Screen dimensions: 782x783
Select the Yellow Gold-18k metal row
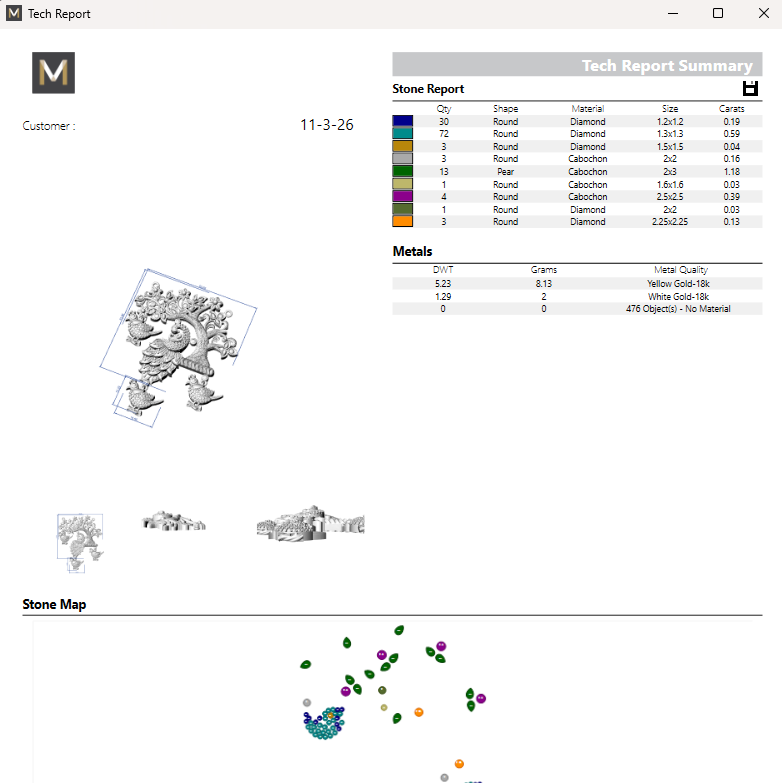577,284
